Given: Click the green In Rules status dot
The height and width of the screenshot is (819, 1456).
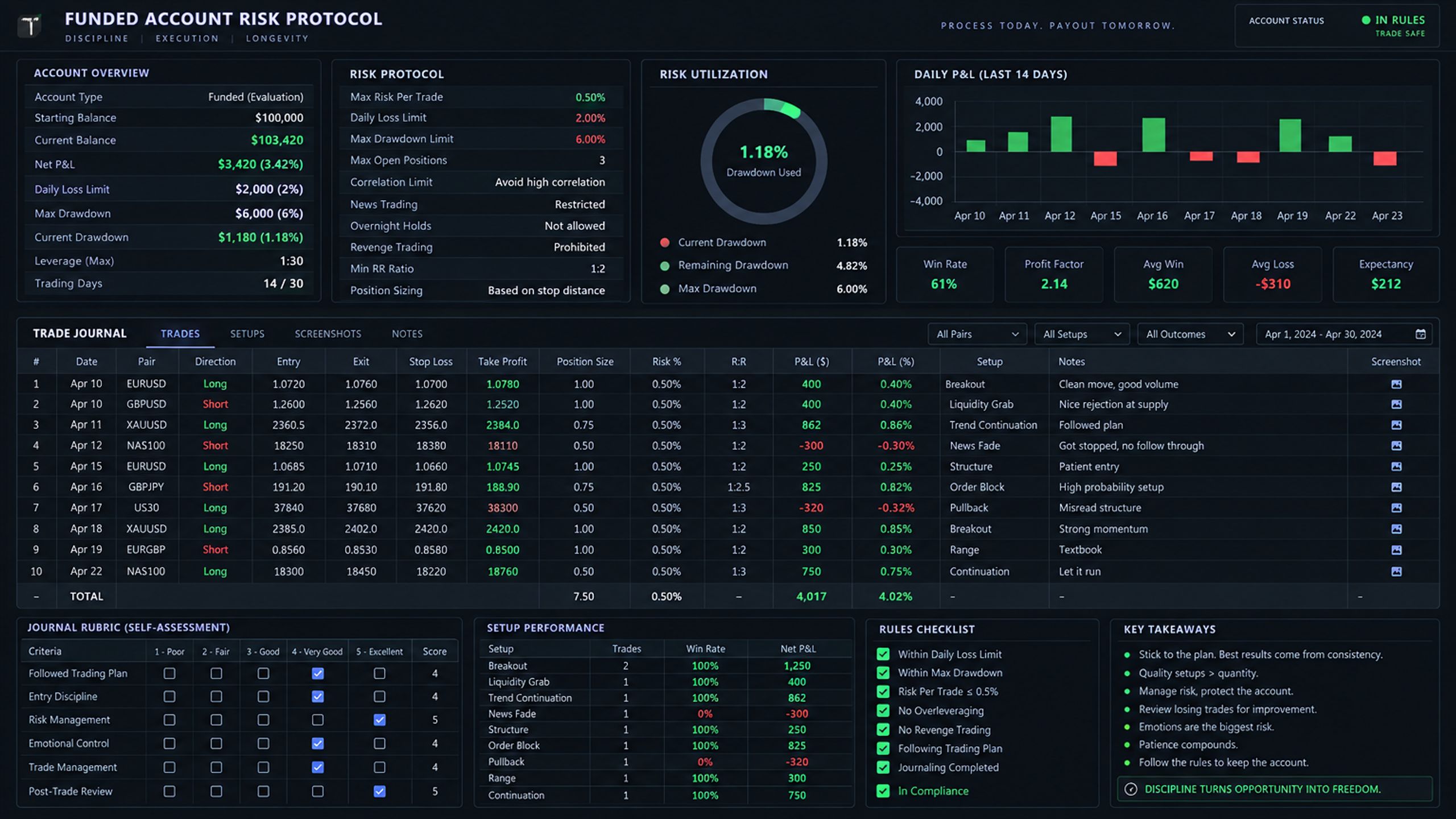Looking at the screenshot, I should coord(1366,20).
